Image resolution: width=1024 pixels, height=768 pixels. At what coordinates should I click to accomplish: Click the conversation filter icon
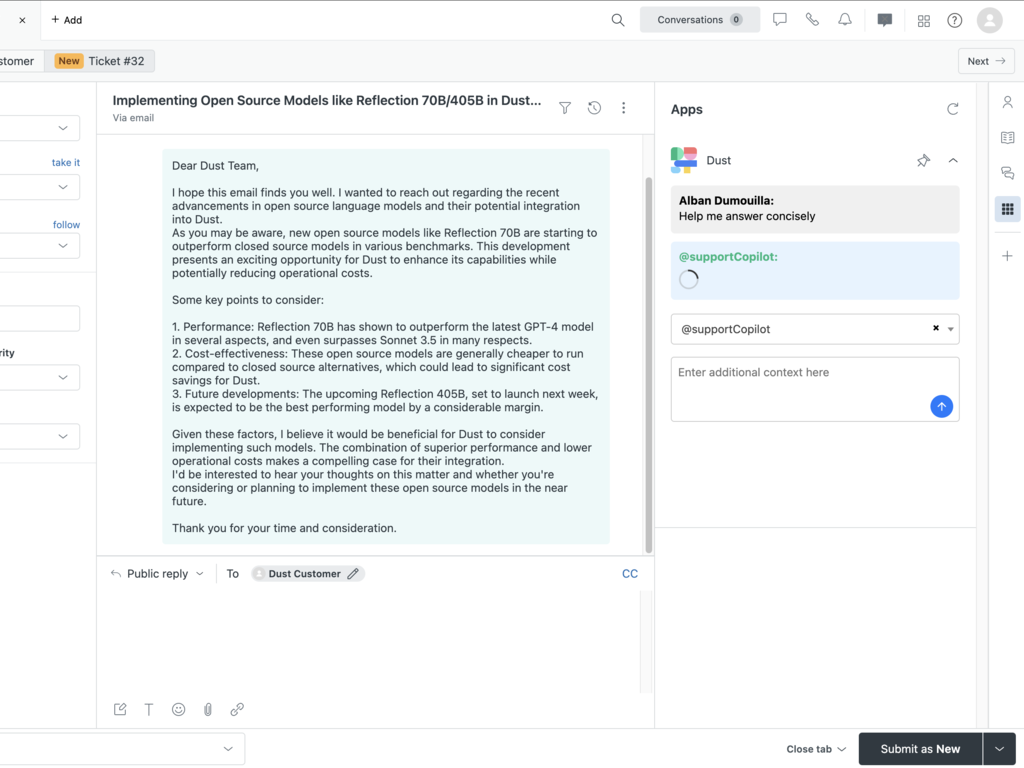pyautogui.click(x=565, y=108)
